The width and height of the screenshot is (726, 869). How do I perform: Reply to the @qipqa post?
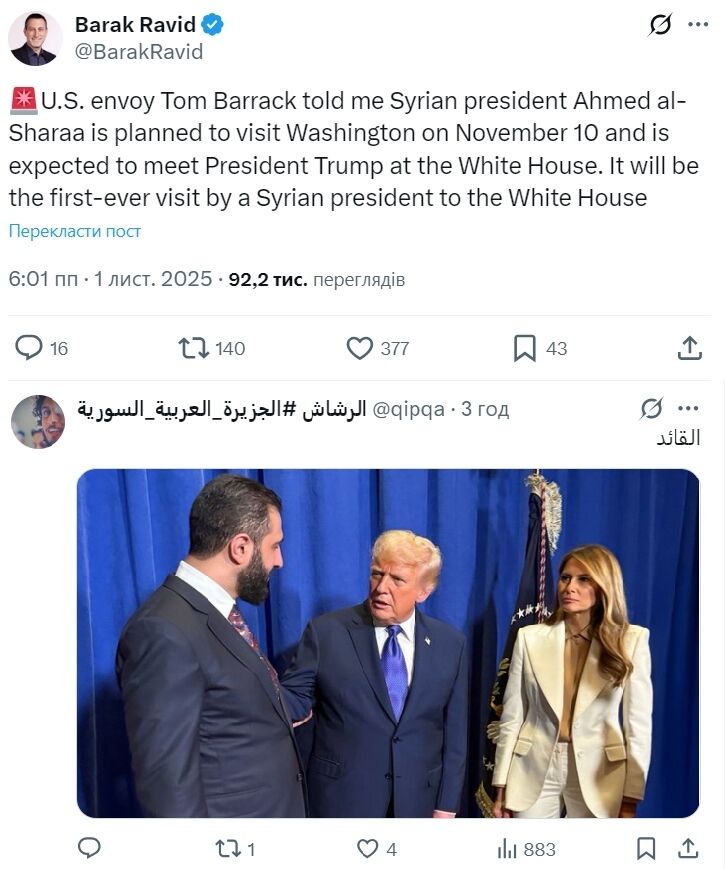pyautogui.click(x=89, y=848)
